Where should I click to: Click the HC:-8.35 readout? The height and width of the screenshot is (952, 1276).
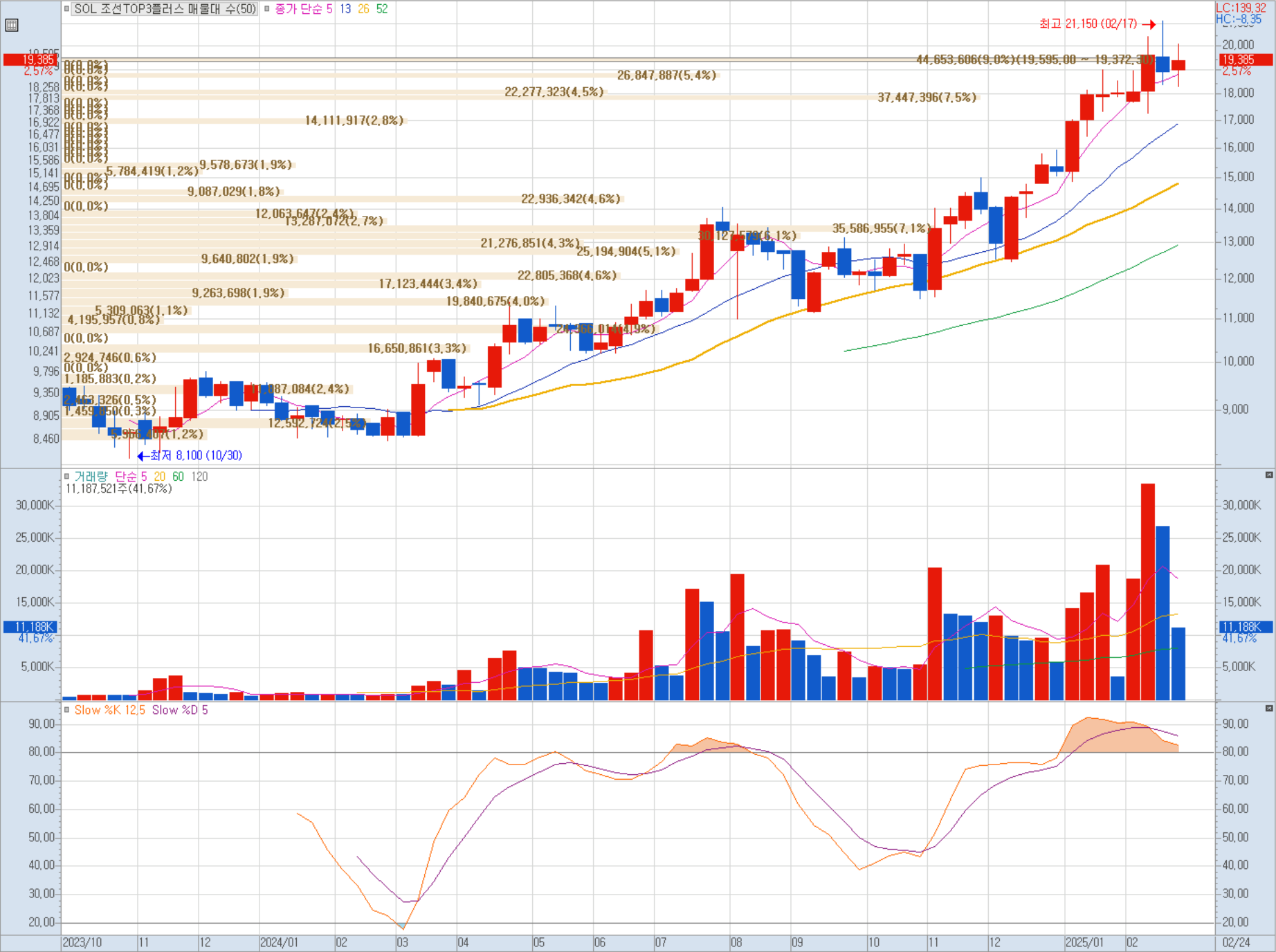coord(1239,19)
